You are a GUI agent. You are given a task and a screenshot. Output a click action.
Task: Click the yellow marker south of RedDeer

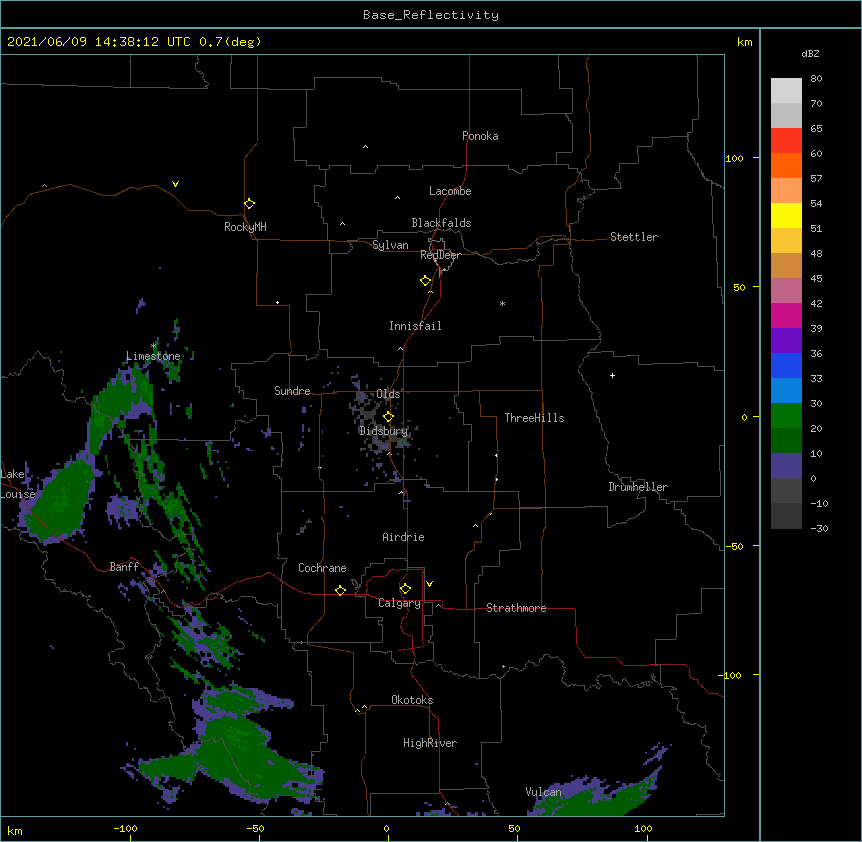pos(426,281)
